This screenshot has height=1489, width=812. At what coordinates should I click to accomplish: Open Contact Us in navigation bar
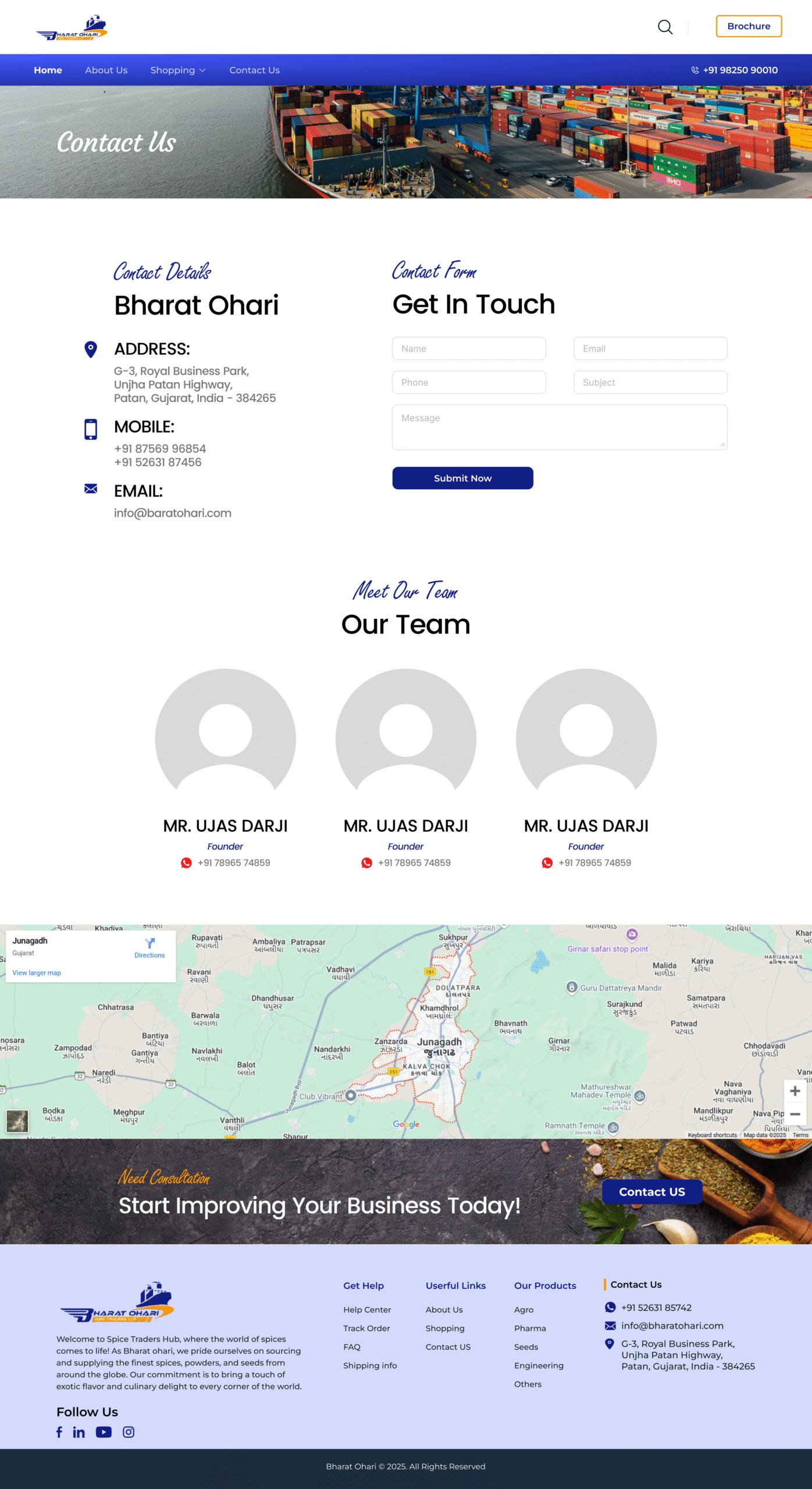(x=254, y=70)
